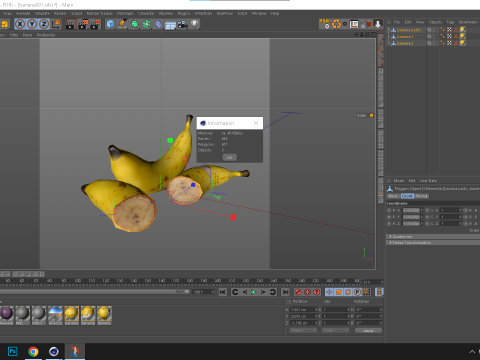Switch to Basic tab in Attributes
The width and height of the screenshot is (480, 360).
click(394, 196)
